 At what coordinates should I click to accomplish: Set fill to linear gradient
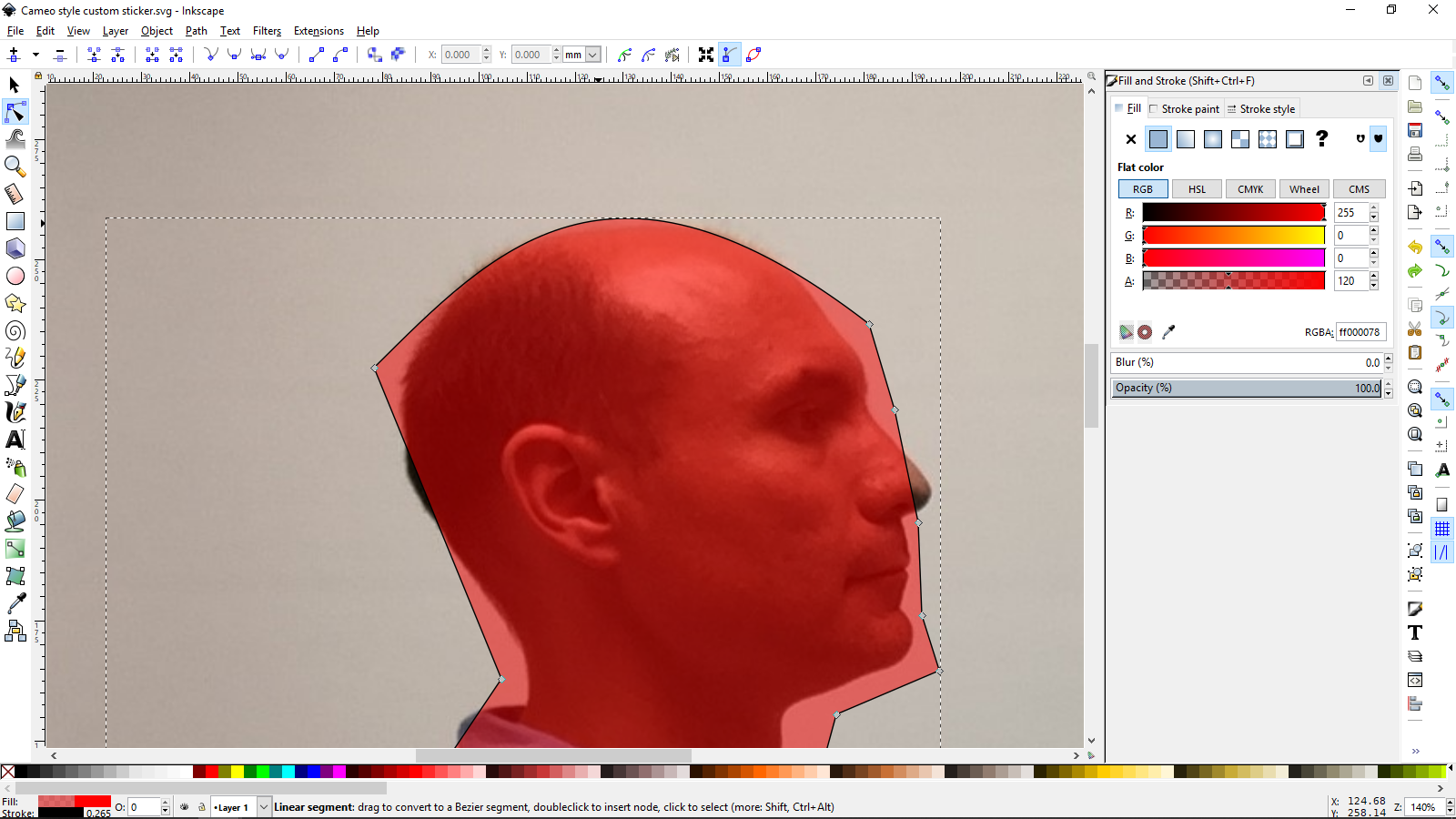(x=1186, y=138)
